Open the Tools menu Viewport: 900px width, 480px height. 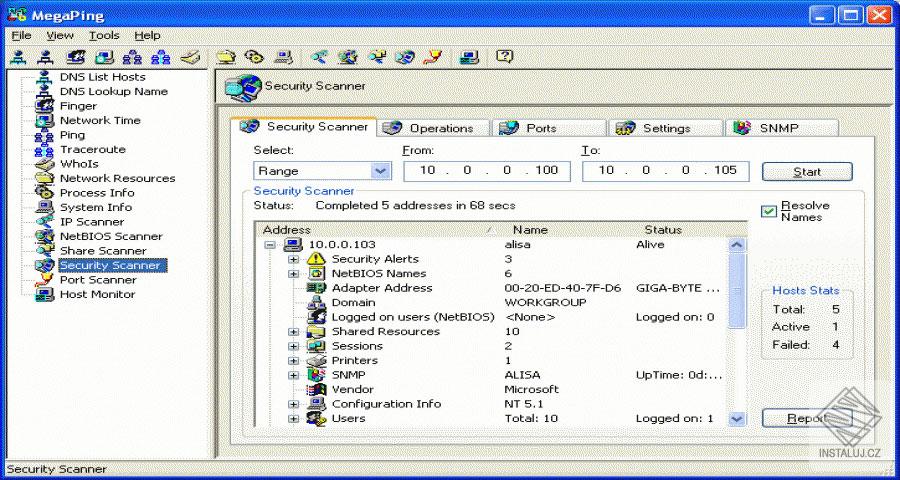(104, 36)
